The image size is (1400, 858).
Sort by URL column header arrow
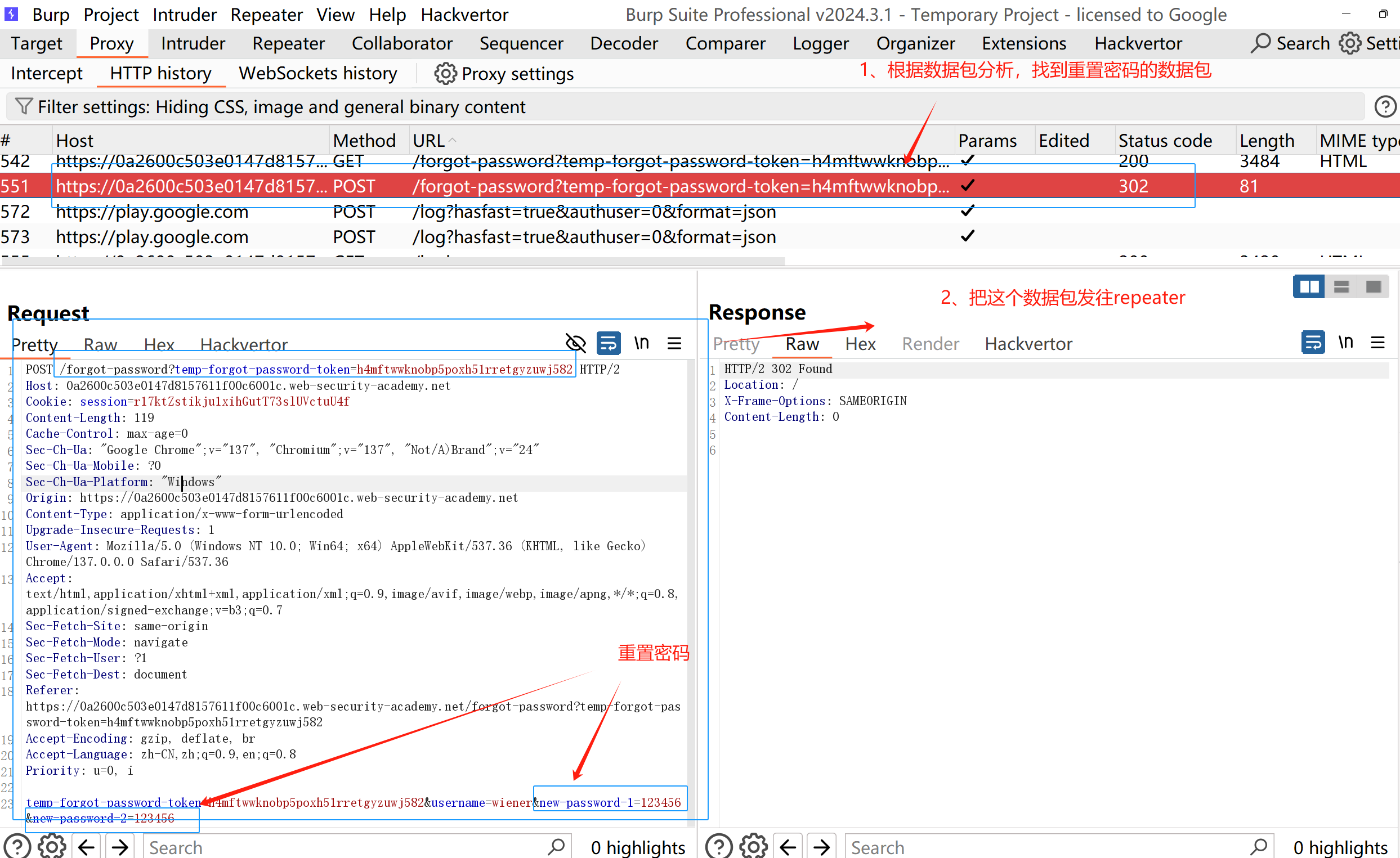coord(452,140)
